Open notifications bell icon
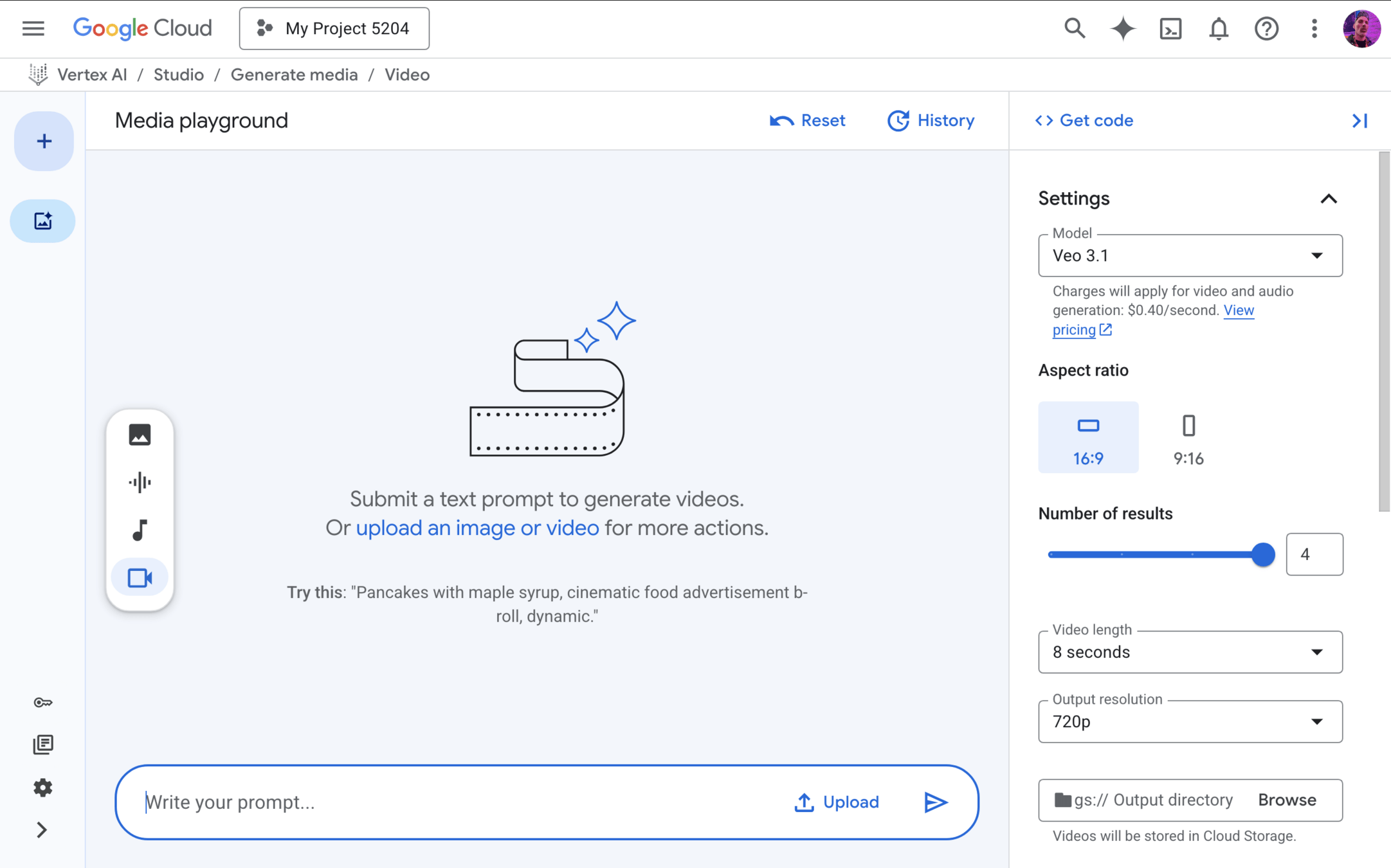This screenshot has width=1391, height=868. (x=1218, y=29)
